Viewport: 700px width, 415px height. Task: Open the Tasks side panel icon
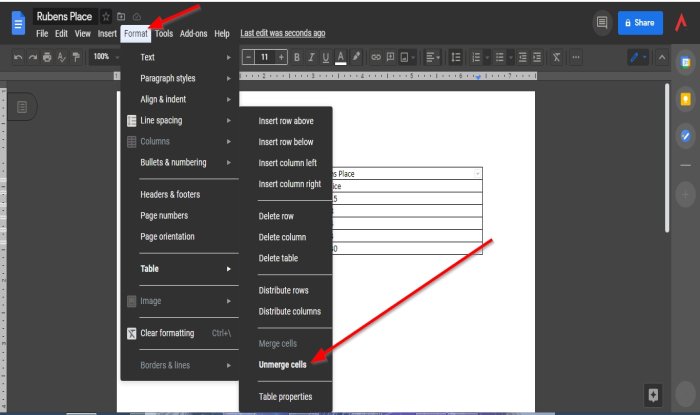[685, 135]
